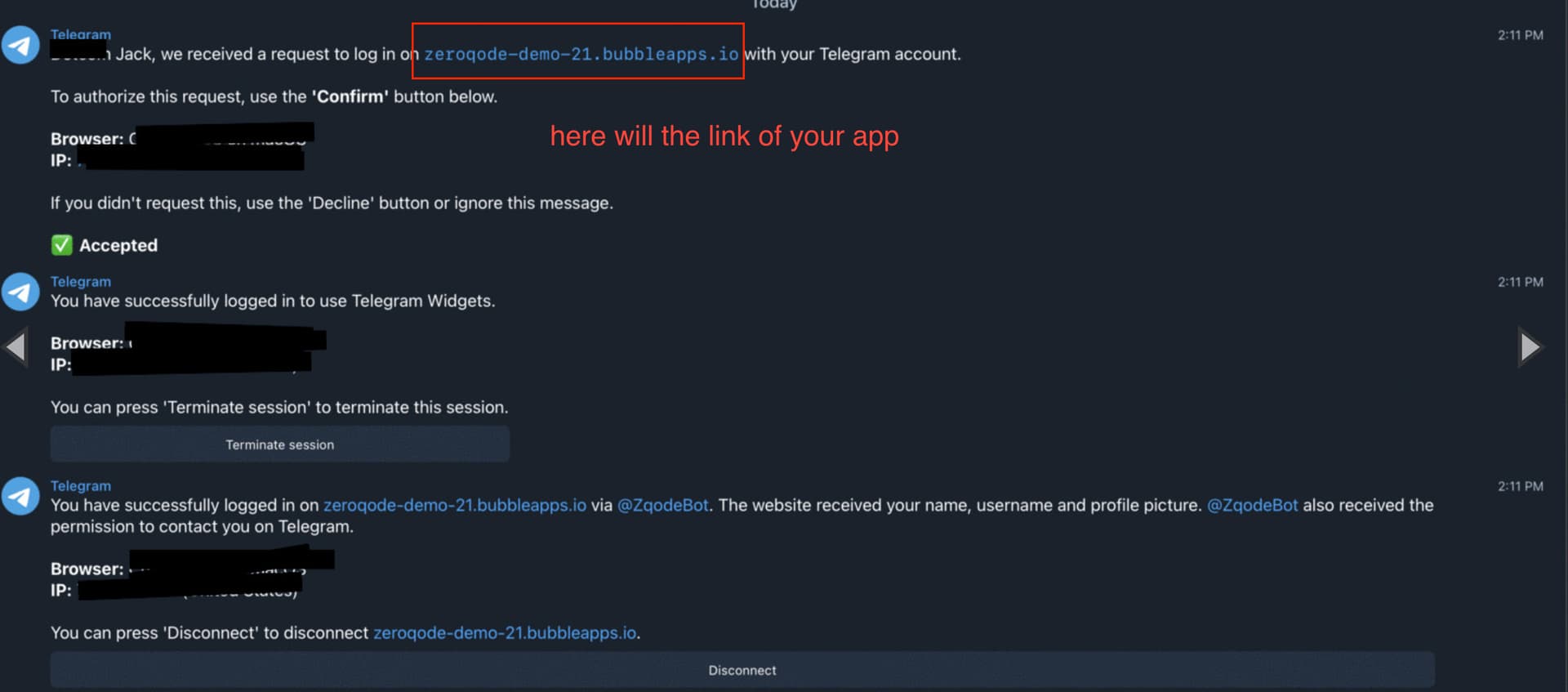Click the green Accepted checkmark icon

click(x=61, y=245)
